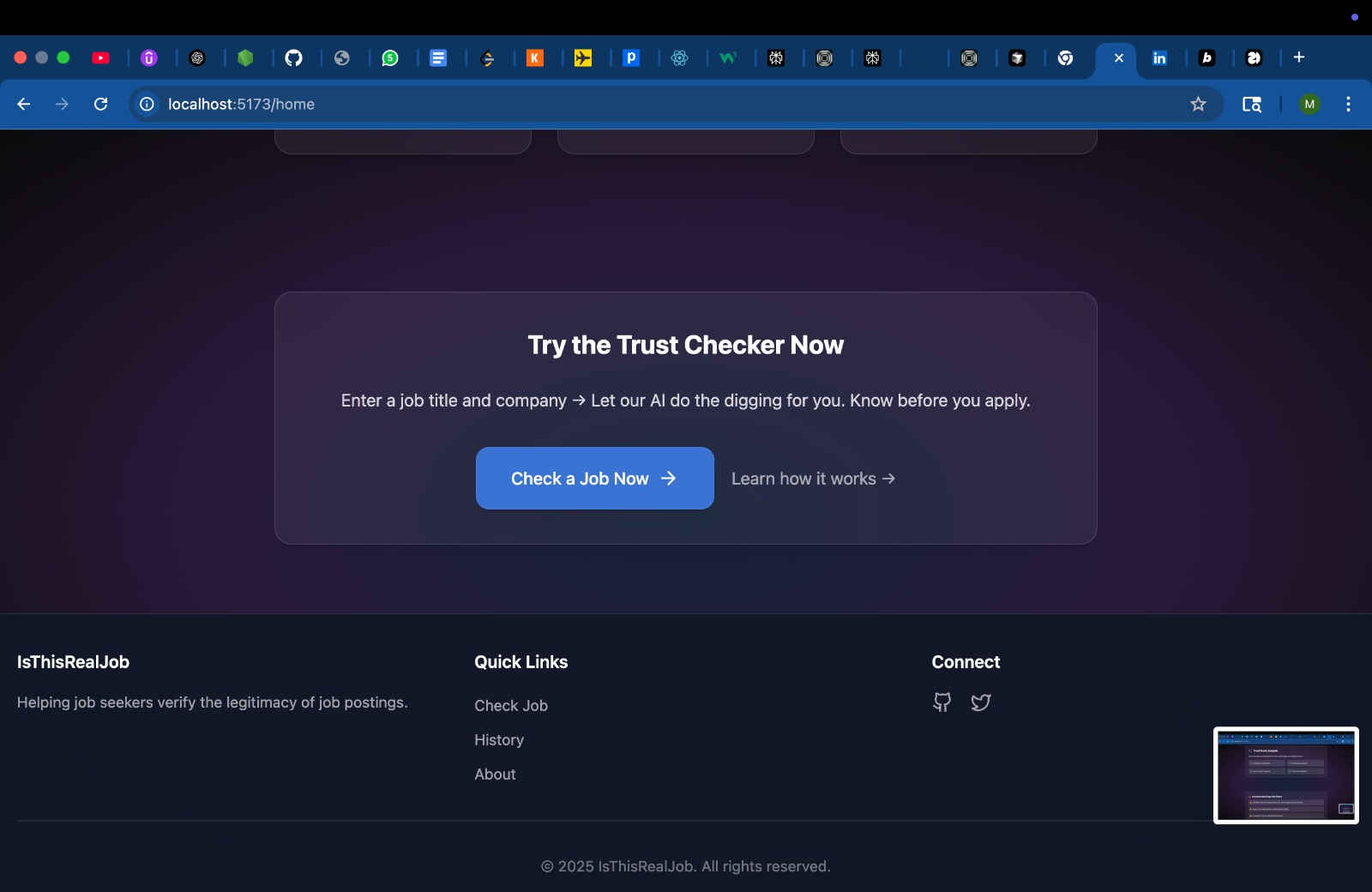Follow the Learn how it works link

pyautogui.click(x=813, y=479)
